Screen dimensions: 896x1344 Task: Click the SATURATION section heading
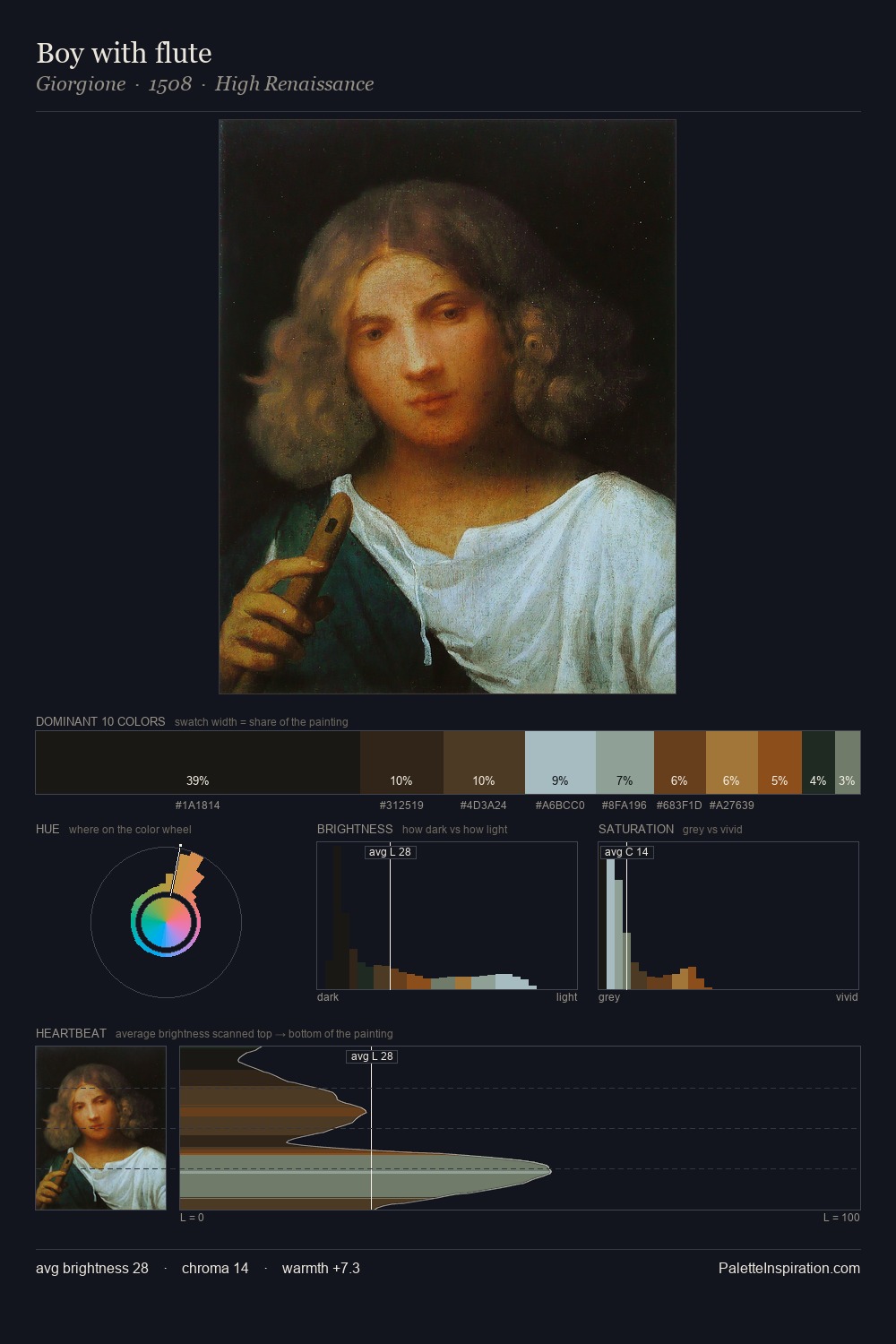click(636, 829)
